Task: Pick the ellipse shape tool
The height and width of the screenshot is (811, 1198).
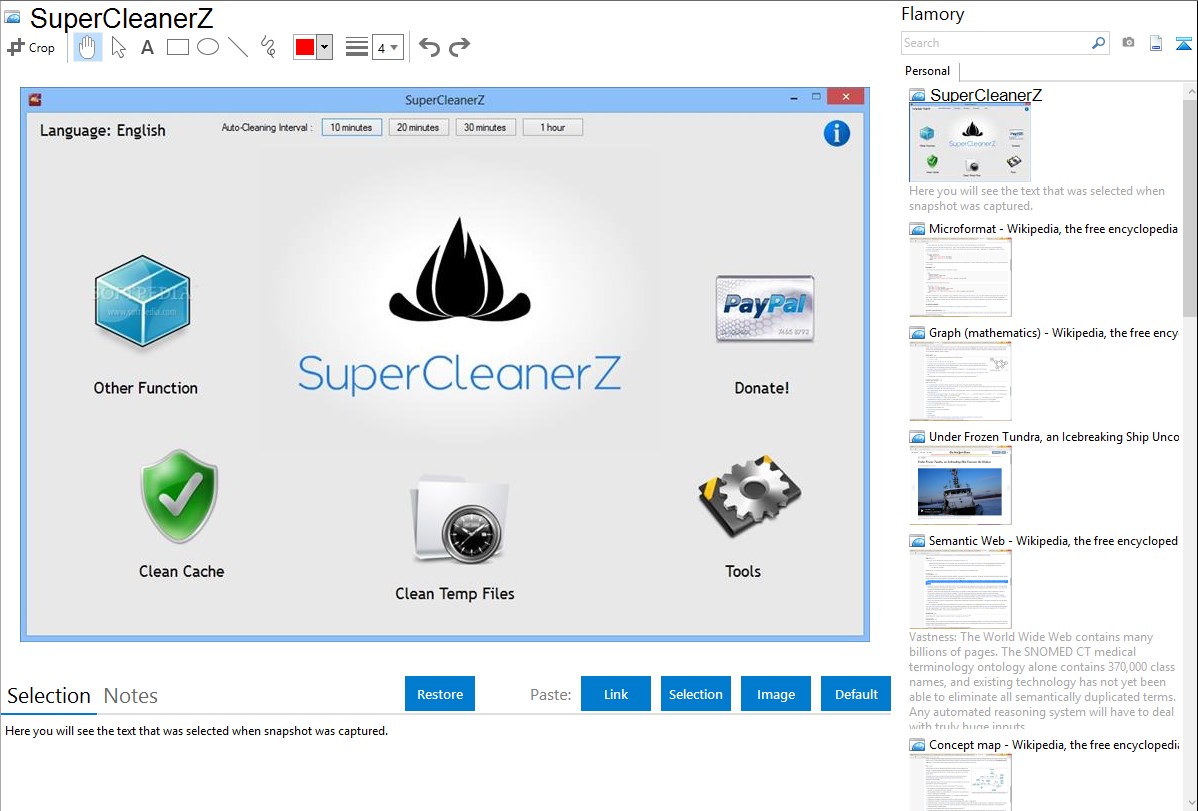Action: click(x=207, y=47)
